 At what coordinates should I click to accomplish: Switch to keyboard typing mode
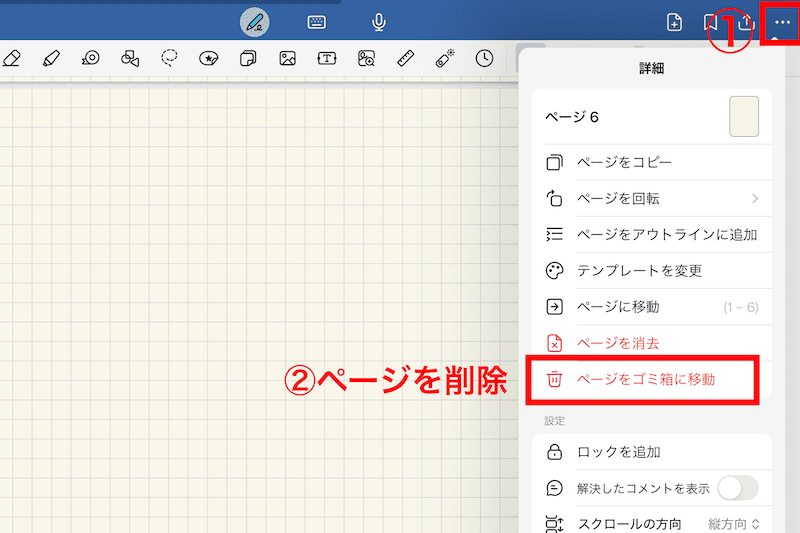(x=317, y=22)
